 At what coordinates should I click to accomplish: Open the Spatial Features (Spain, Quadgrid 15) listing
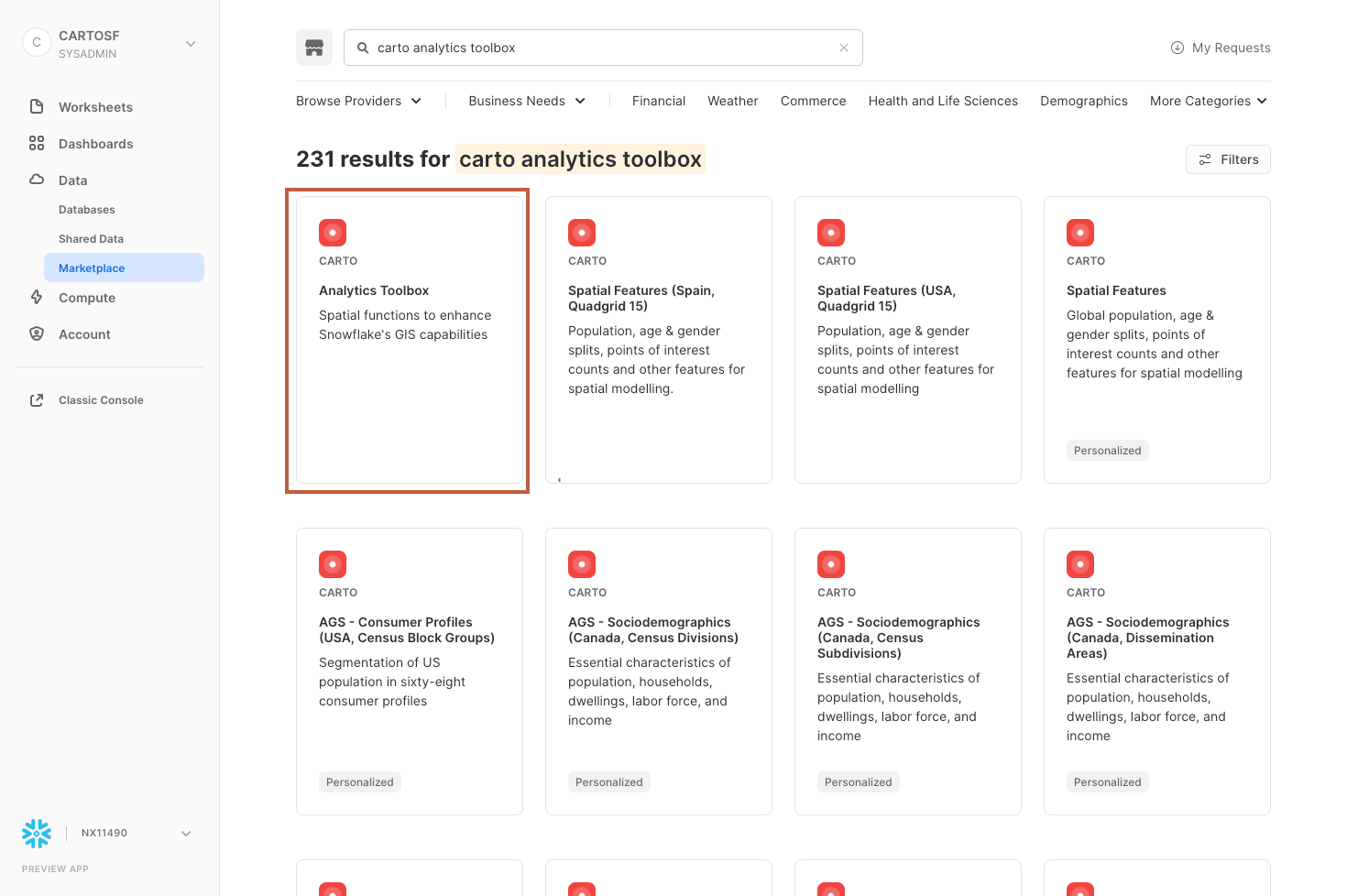coord(641,298)
